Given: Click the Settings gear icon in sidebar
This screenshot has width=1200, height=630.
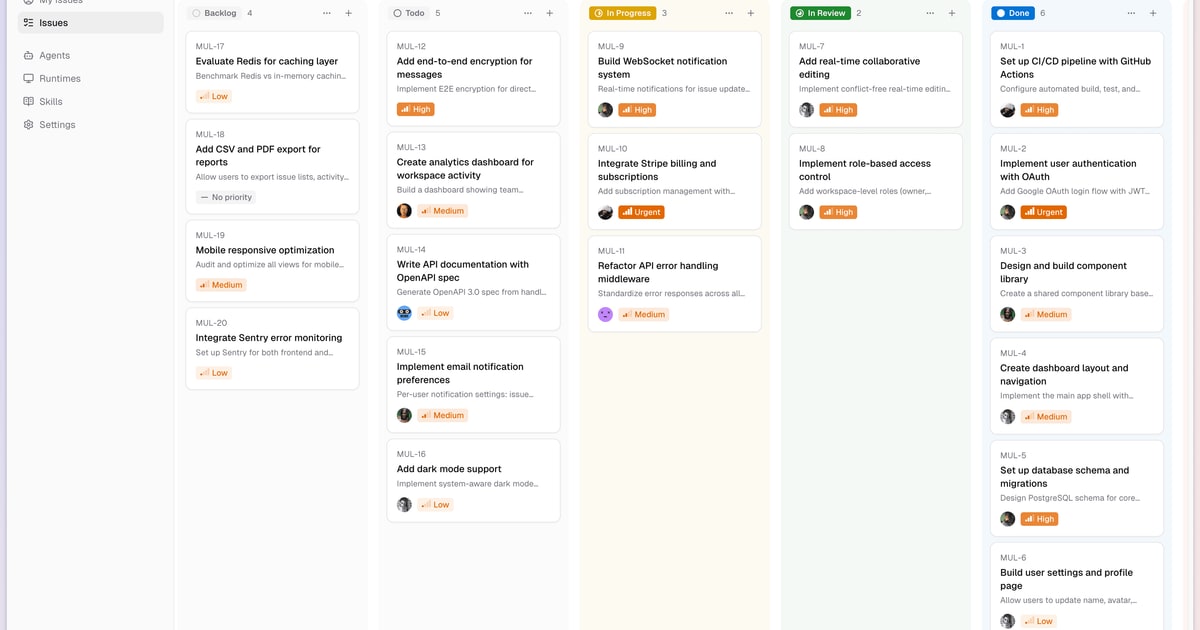Looking at the screenshot, I should tap(29, 125).
